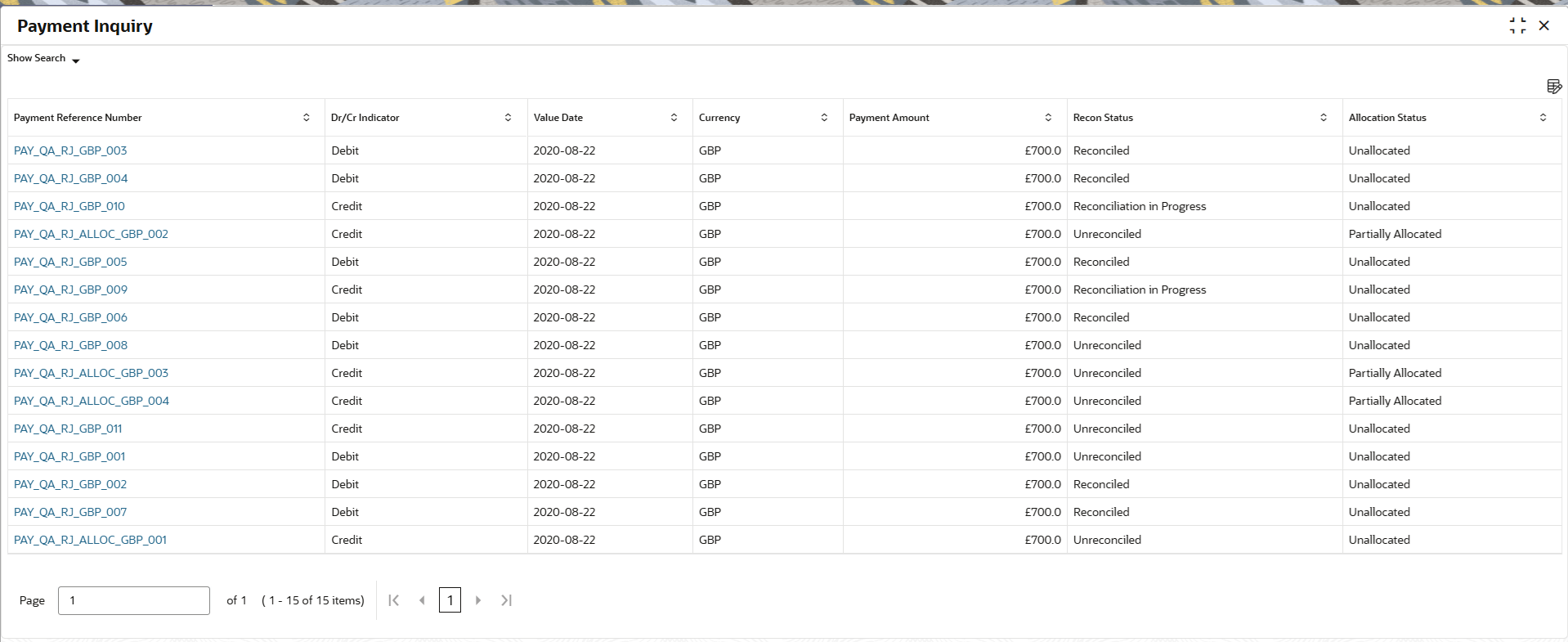The image size is (1568, 642).
Task: Go to the previous page
Action: pos(422,600)
